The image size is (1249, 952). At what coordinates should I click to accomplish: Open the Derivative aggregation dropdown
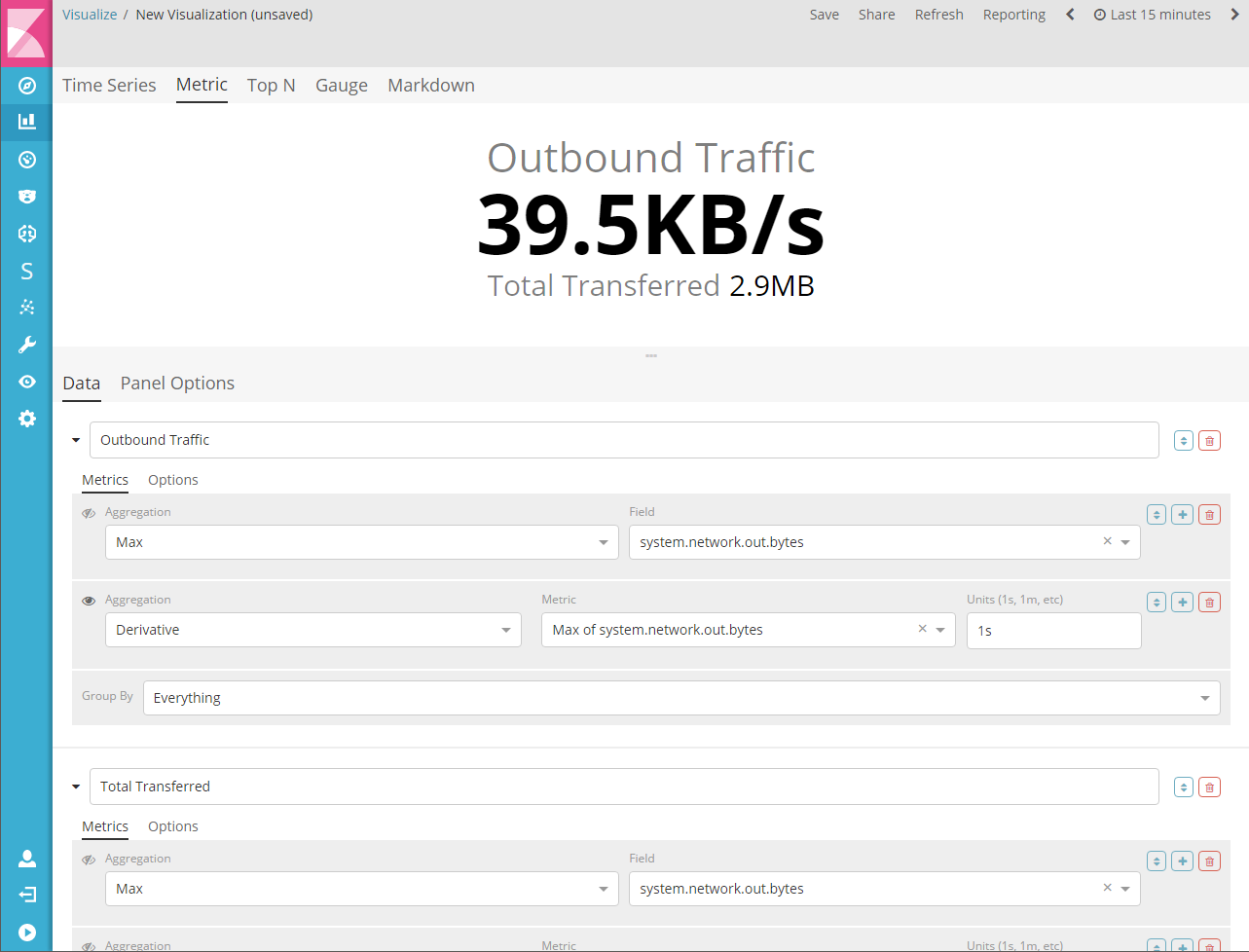[x=312, y=630]
